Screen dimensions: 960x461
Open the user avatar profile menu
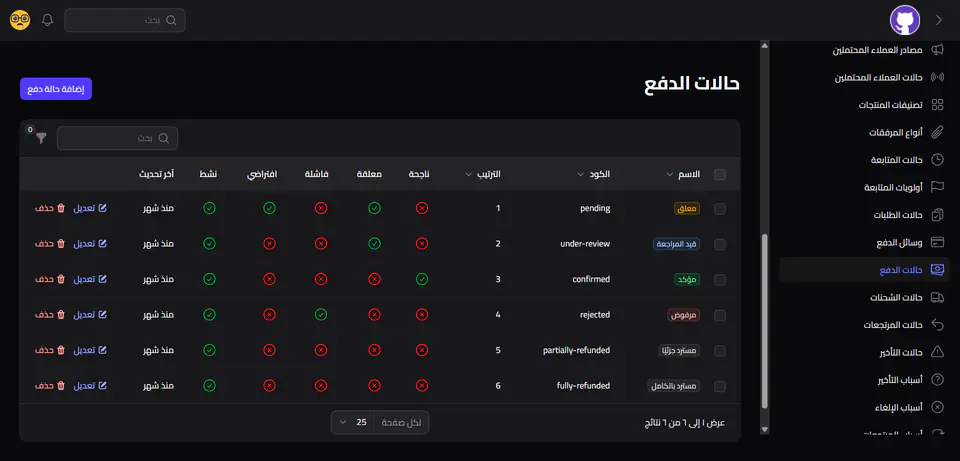[x=904, y=20]
